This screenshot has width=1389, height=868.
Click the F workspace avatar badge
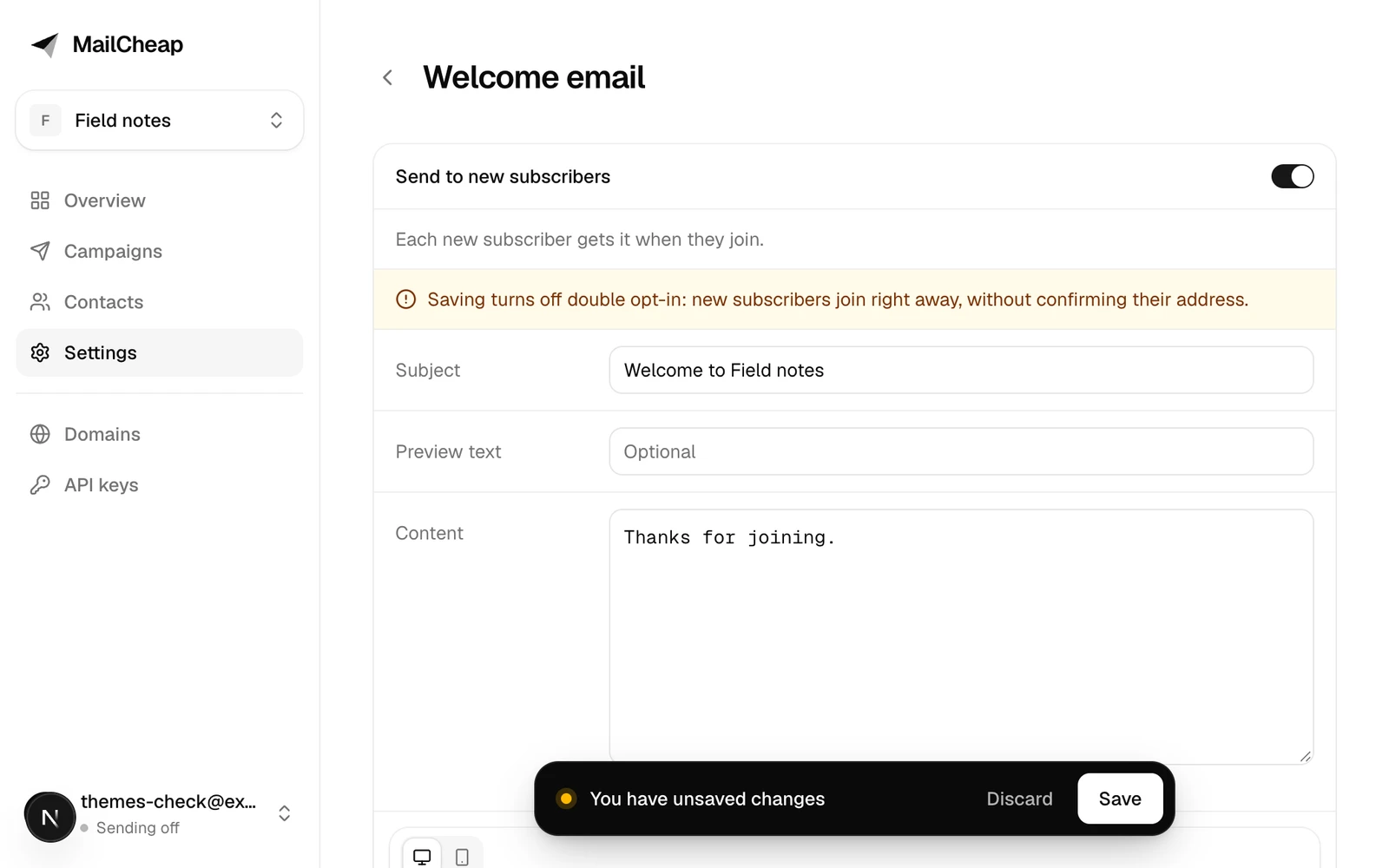[45, 121]
